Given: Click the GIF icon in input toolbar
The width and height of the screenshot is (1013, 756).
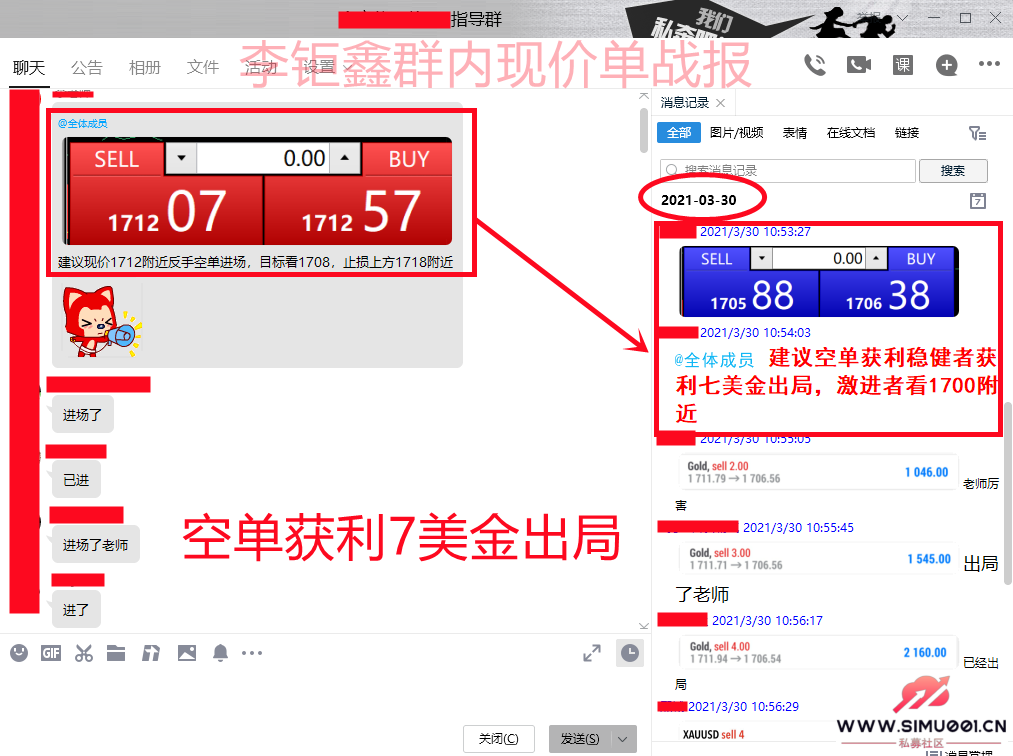Looking at the screenshot, I should click(51, 653).
